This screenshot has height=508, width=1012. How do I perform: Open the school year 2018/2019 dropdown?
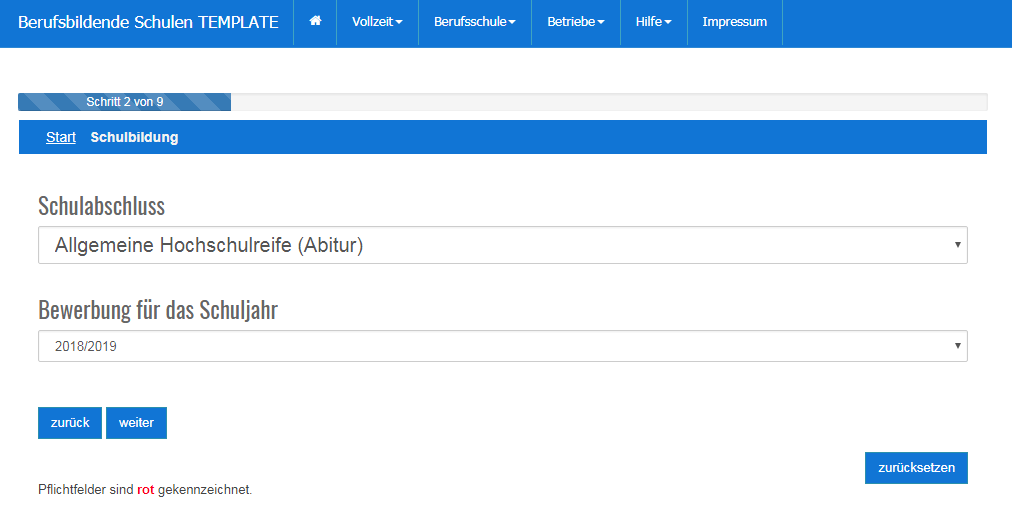[500, 346]
